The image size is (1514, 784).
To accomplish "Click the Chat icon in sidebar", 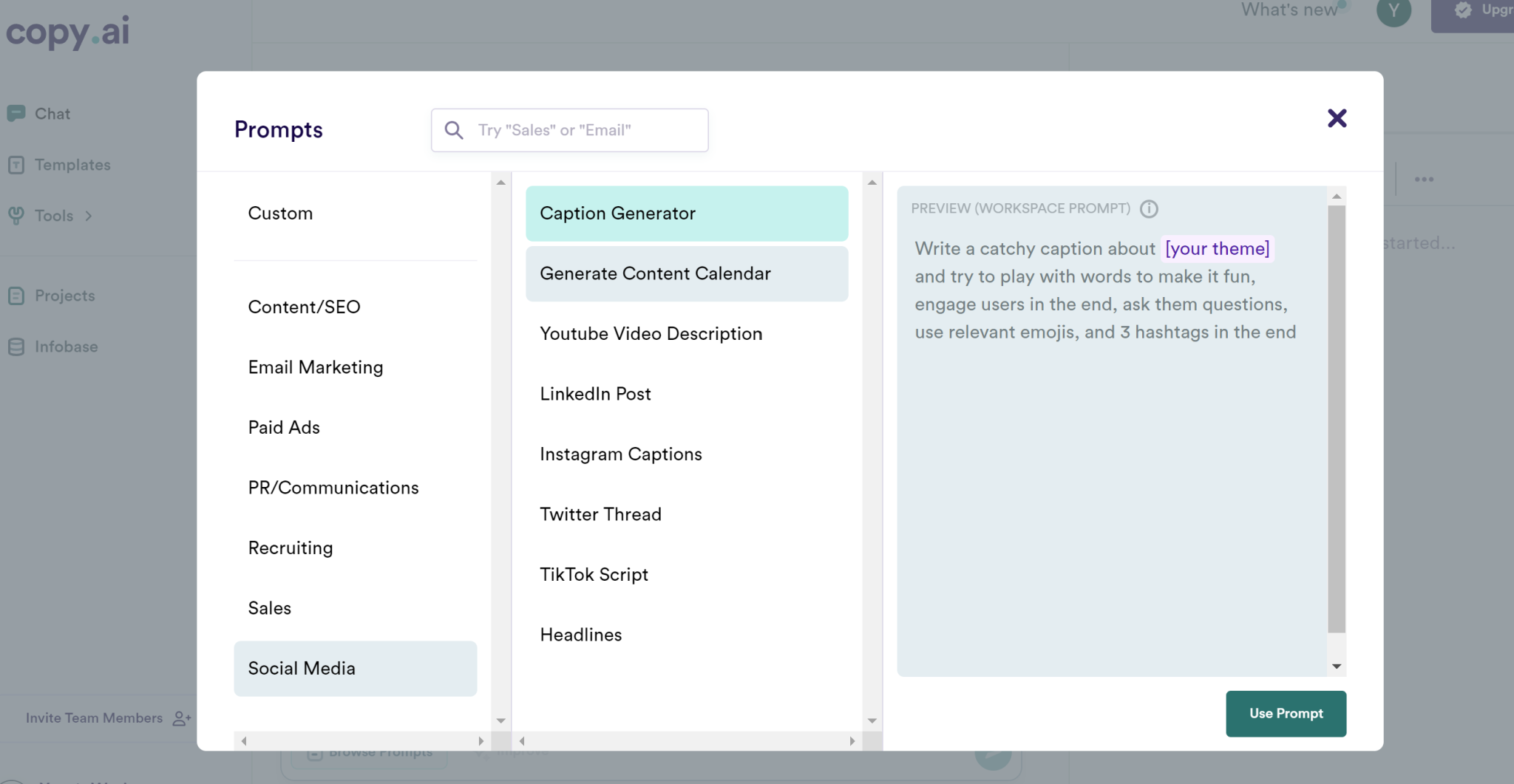I will [16, 114].
